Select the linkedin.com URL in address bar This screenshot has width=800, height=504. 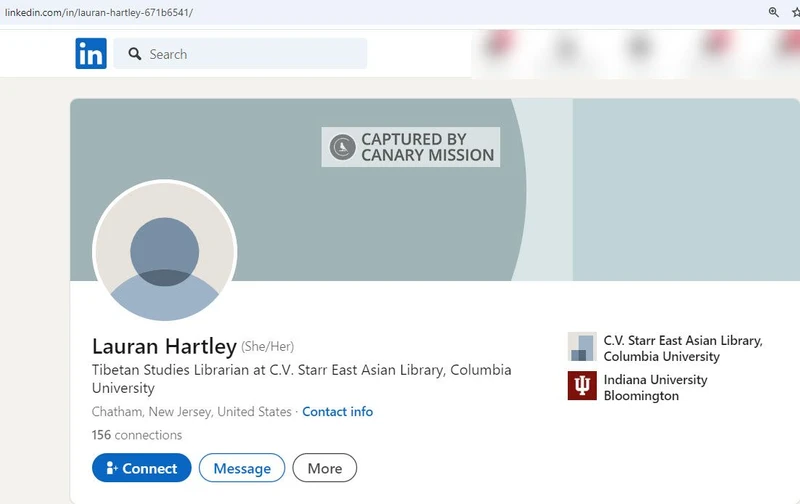(99, 12)
